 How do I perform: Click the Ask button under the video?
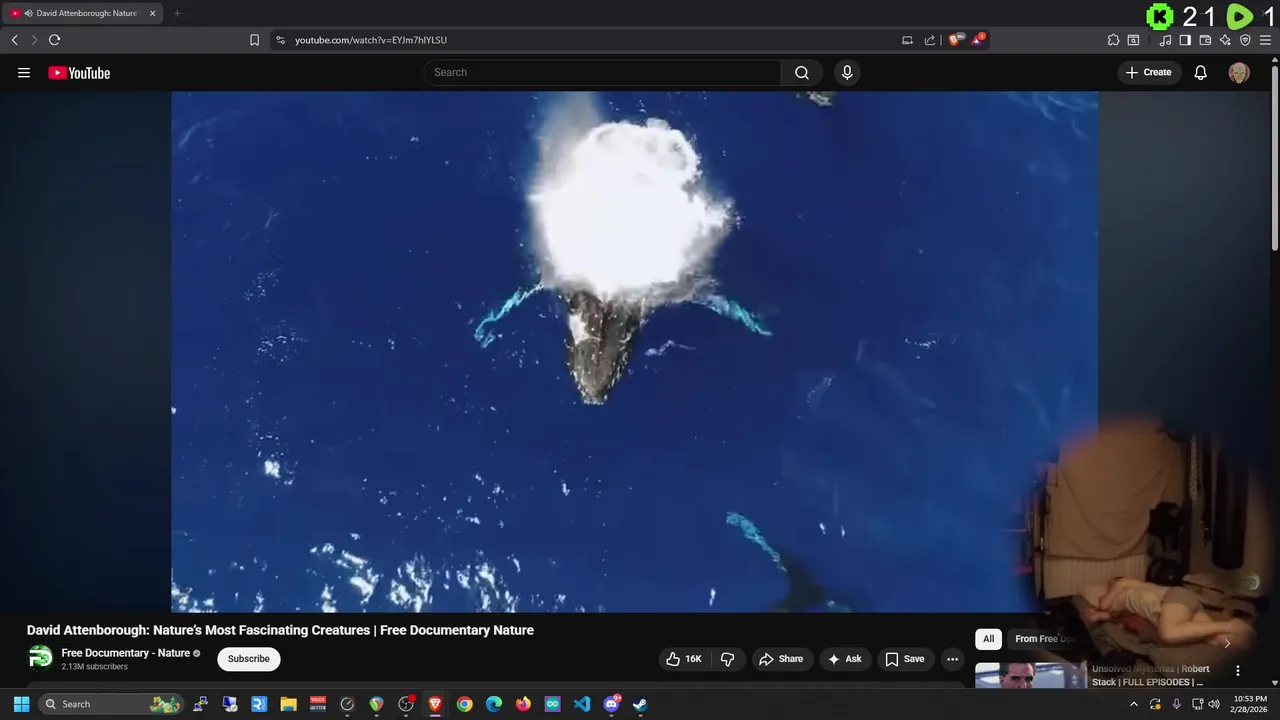tap(845, 659)
